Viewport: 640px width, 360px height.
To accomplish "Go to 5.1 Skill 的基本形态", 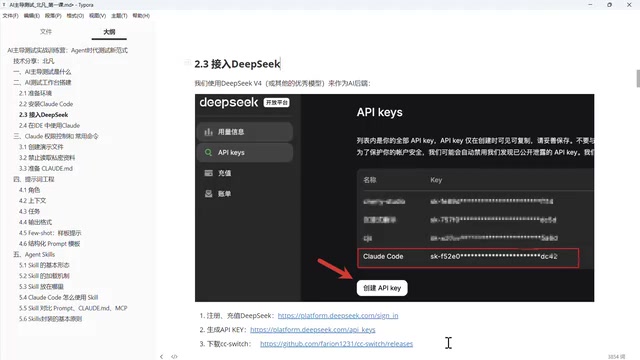I will point(44,265).
